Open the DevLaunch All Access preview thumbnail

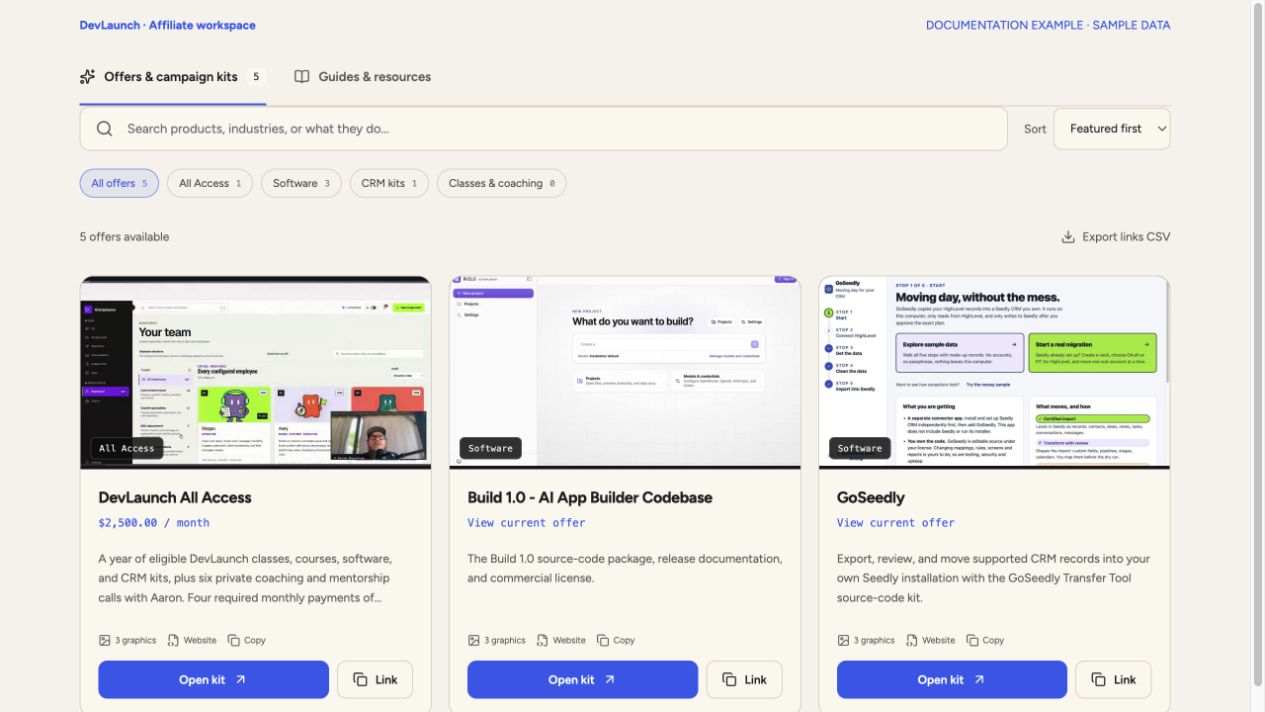(256, 373)
